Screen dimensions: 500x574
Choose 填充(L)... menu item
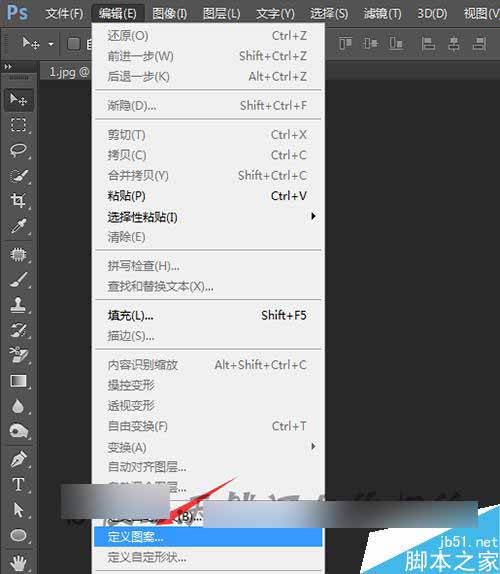pyautogui.click(x=208, y=315)
